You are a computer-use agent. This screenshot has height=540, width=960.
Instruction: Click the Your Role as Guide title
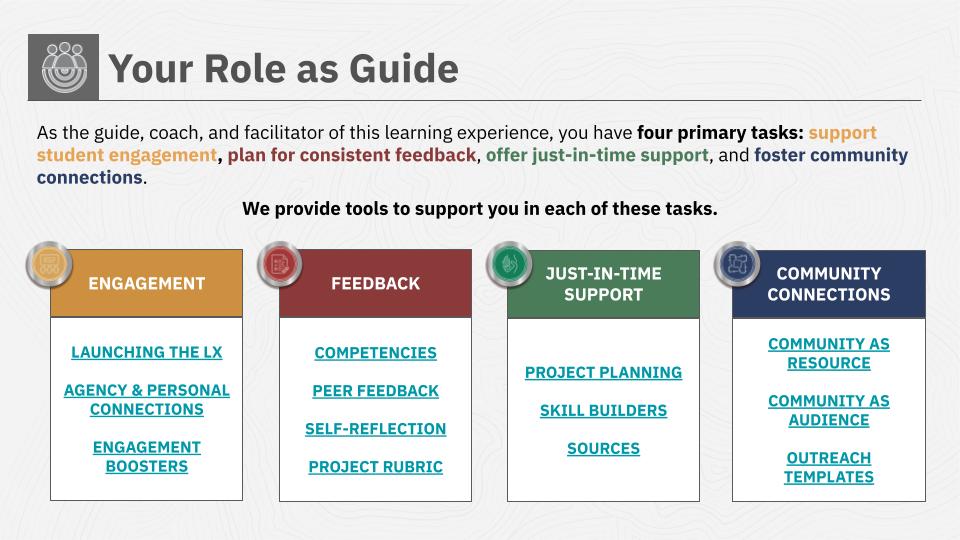coord(283,68)
